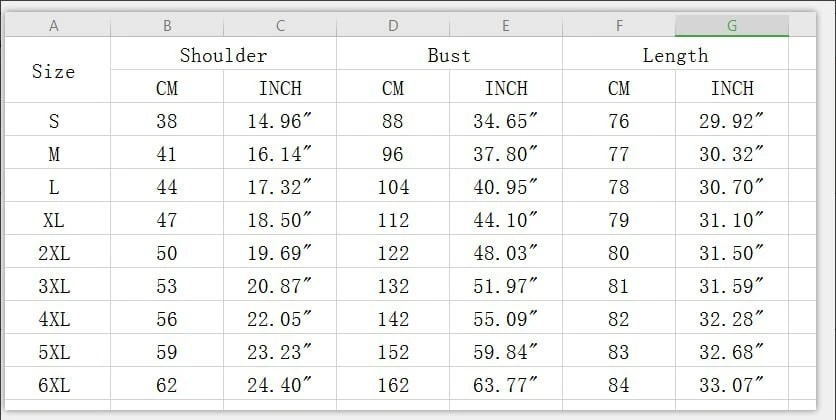Screen dimensions: 836x420
Task: Select column B header
Action: (167, 26)
